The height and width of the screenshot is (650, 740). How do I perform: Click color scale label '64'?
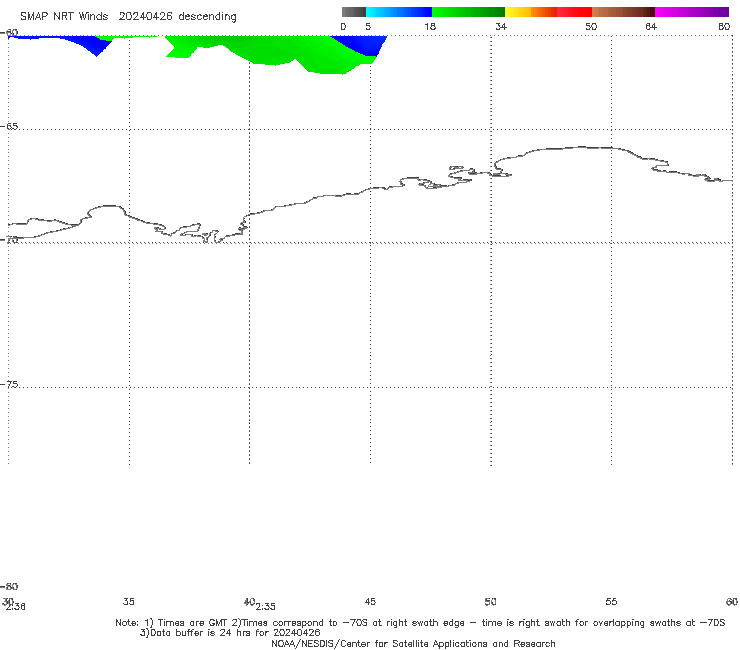pos(651,27)
